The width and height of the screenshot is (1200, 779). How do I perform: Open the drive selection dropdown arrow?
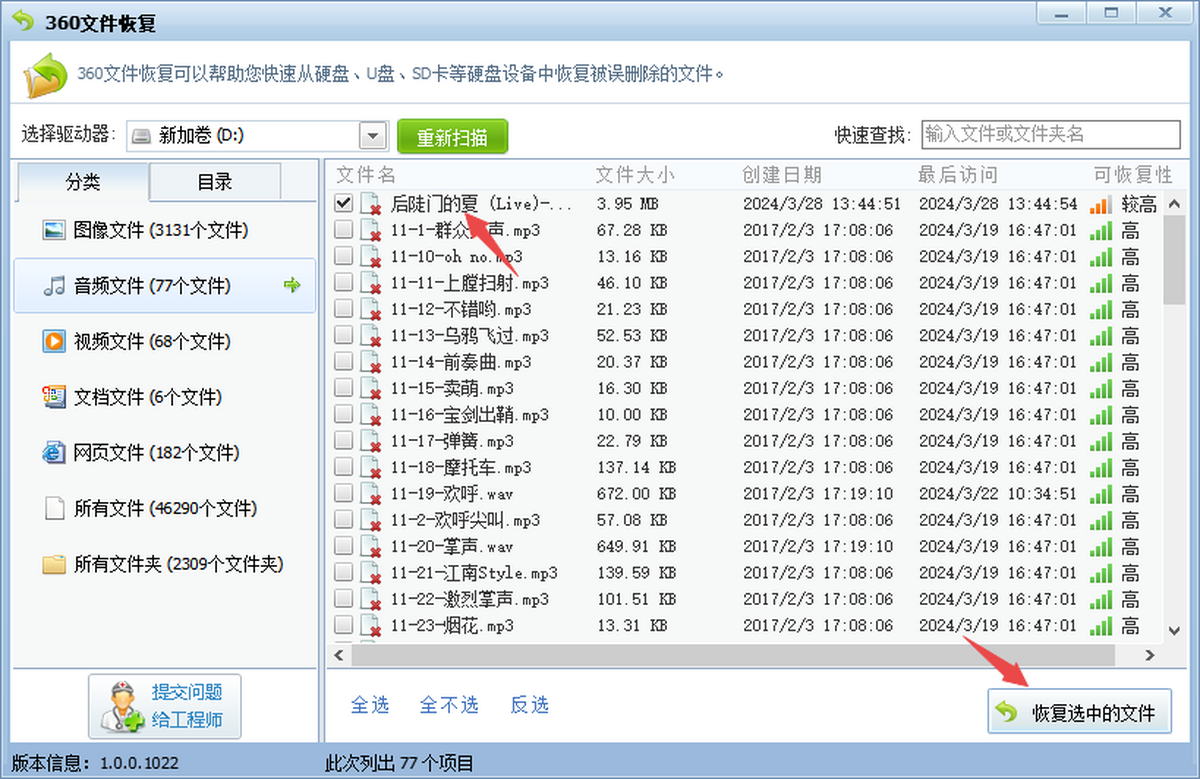click(x=373, y=135)
